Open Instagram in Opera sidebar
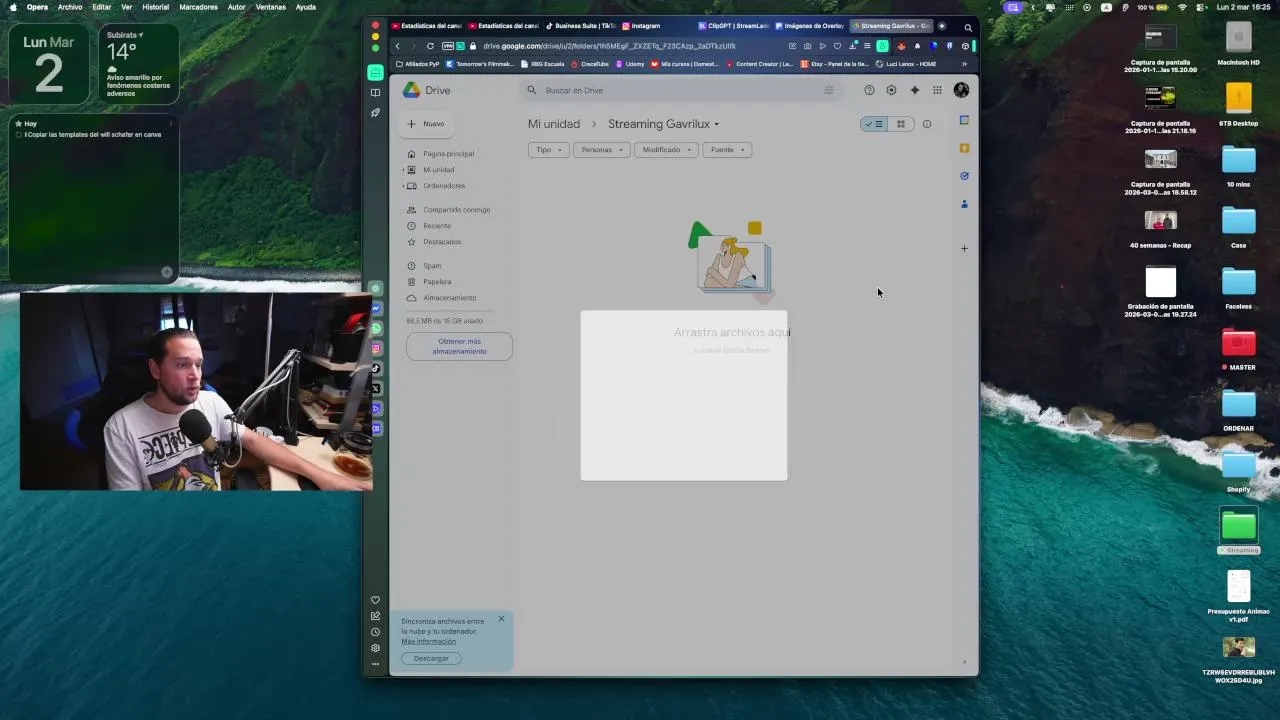Image resolution: width=1280 pixels, height=720 pixels. point(376,348)
